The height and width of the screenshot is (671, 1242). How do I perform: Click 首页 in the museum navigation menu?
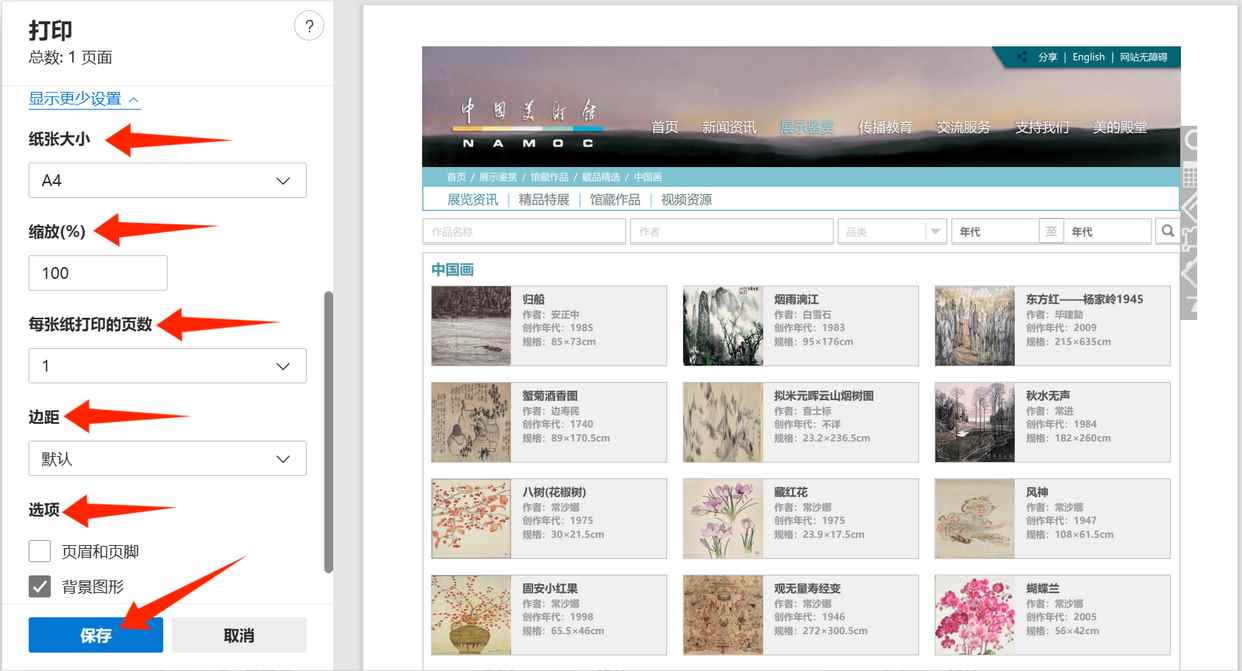click(x=665, y=127)
